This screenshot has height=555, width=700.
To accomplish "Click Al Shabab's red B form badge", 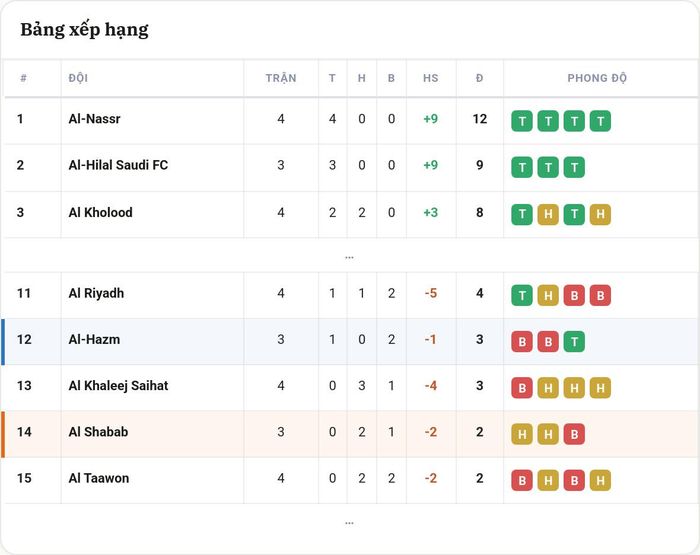I will tap(574, 434).
